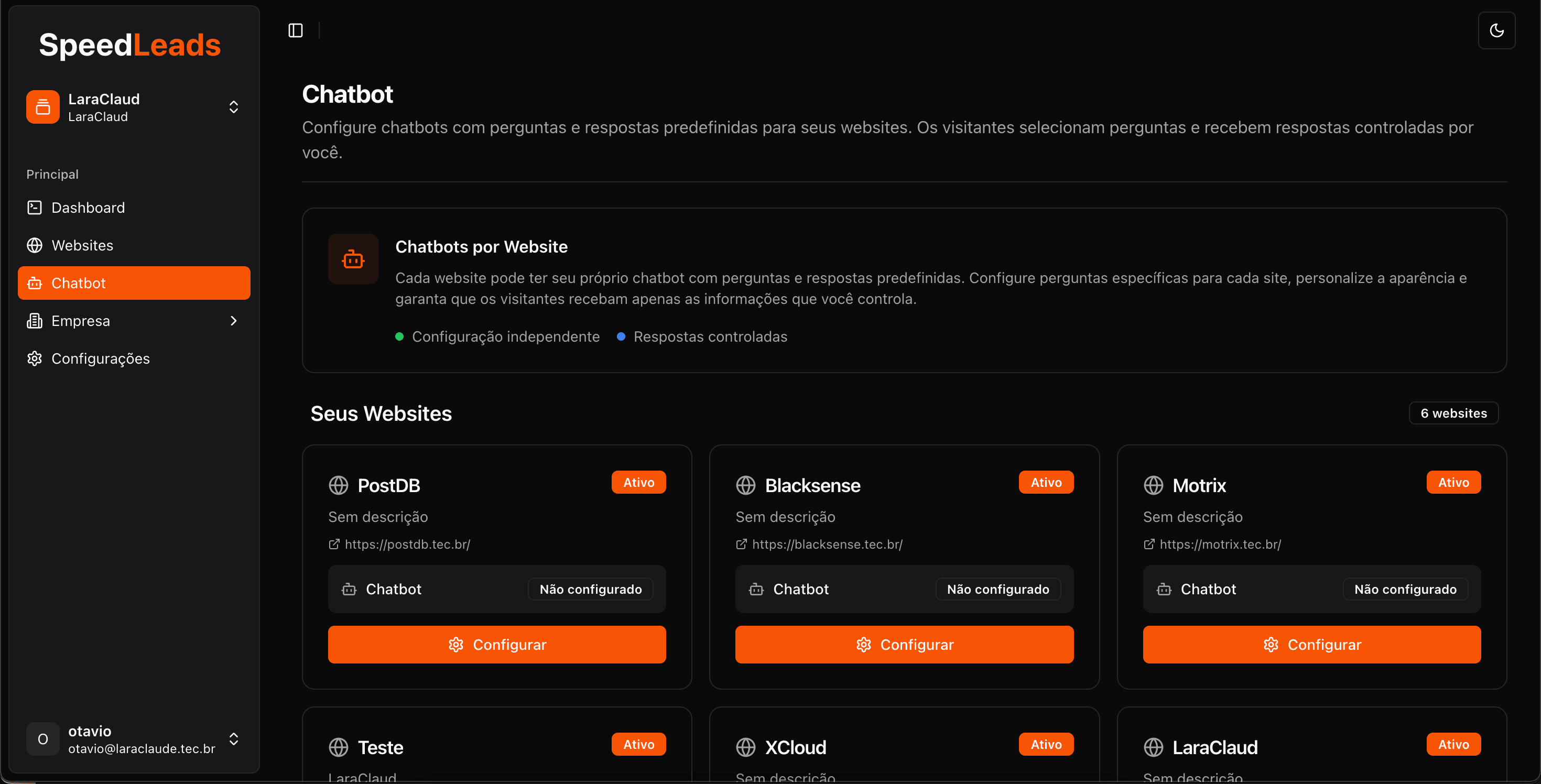1541x784 pixels.
Task: Toggle dark mode with the moon icon
Action: coord(1497,30)
